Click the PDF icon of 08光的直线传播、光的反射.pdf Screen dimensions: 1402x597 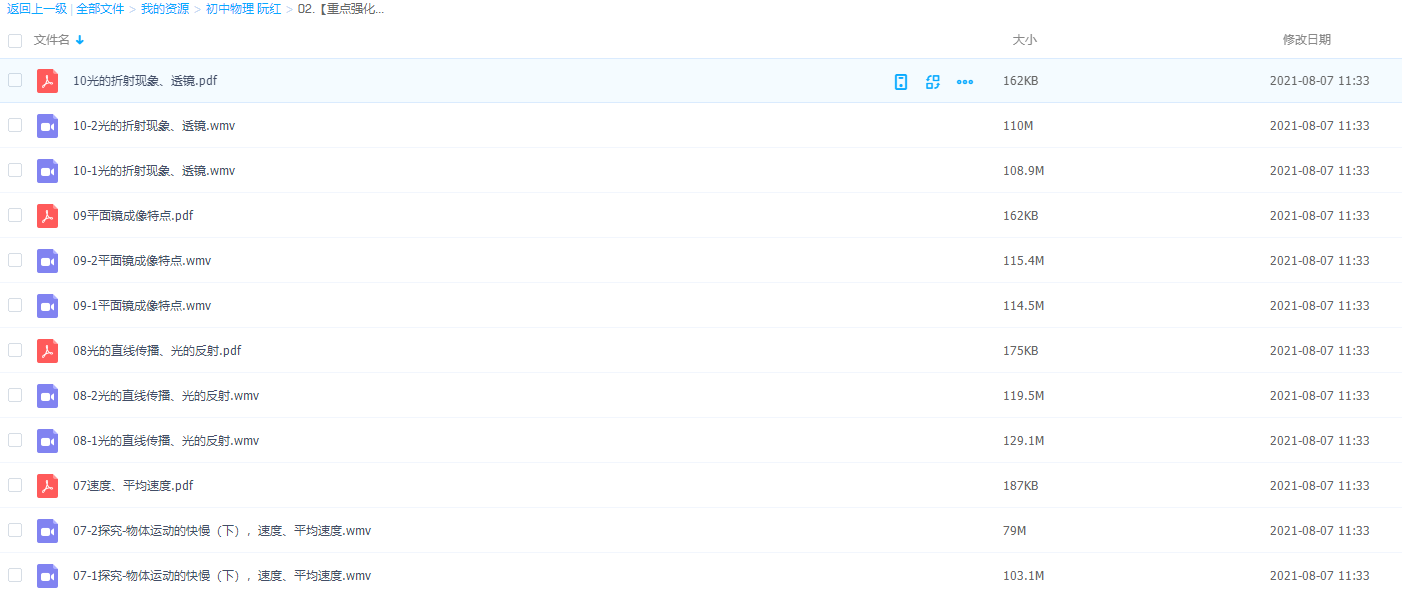47,351
